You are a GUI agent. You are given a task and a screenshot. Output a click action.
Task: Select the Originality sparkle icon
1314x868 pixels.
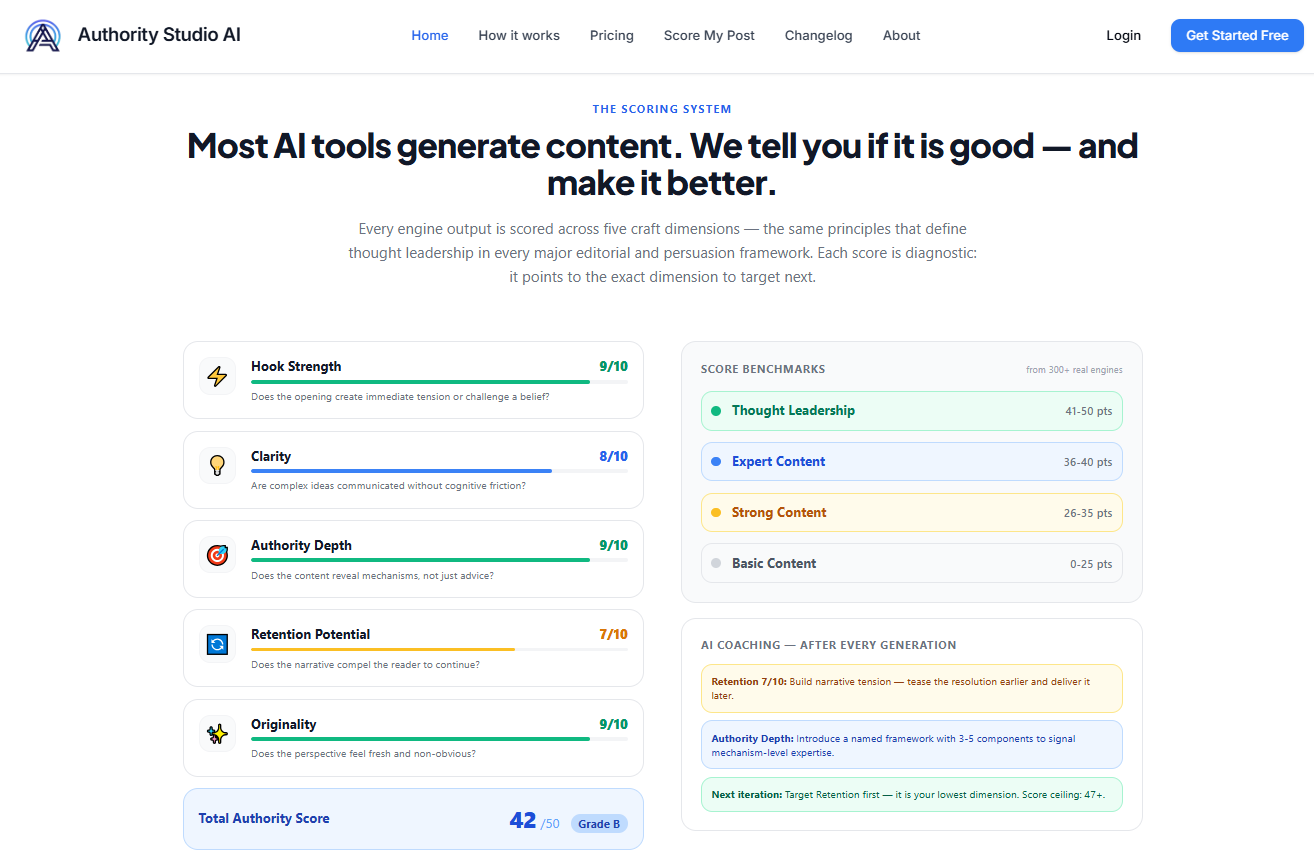217,733
